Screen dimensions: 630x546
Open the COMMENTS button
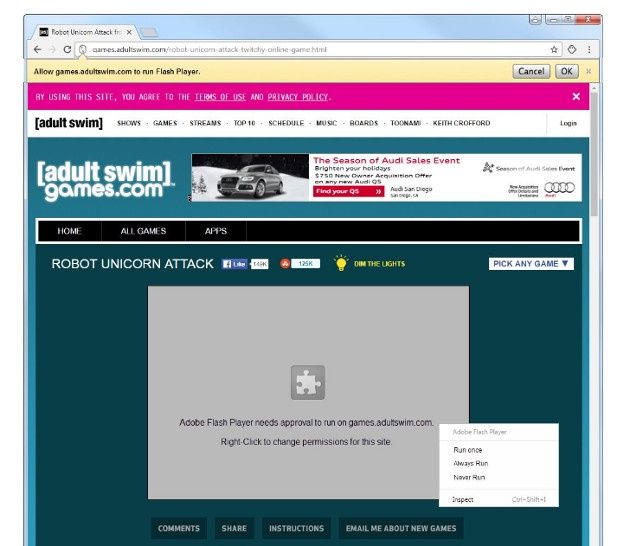179,528
